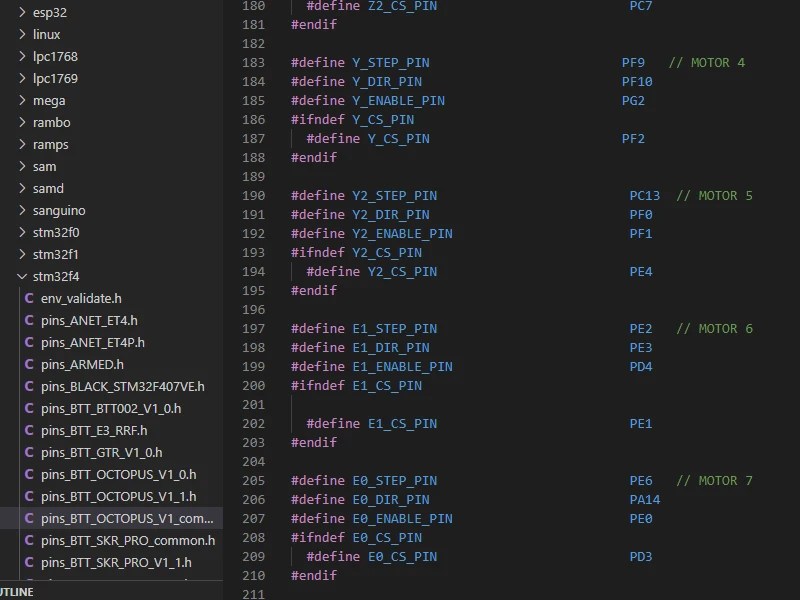Viewport: 800px width, 600px height.
Task: Click the C icon for pins_BTT_SKR_PRO_common.h
Action: pos(28,540)
